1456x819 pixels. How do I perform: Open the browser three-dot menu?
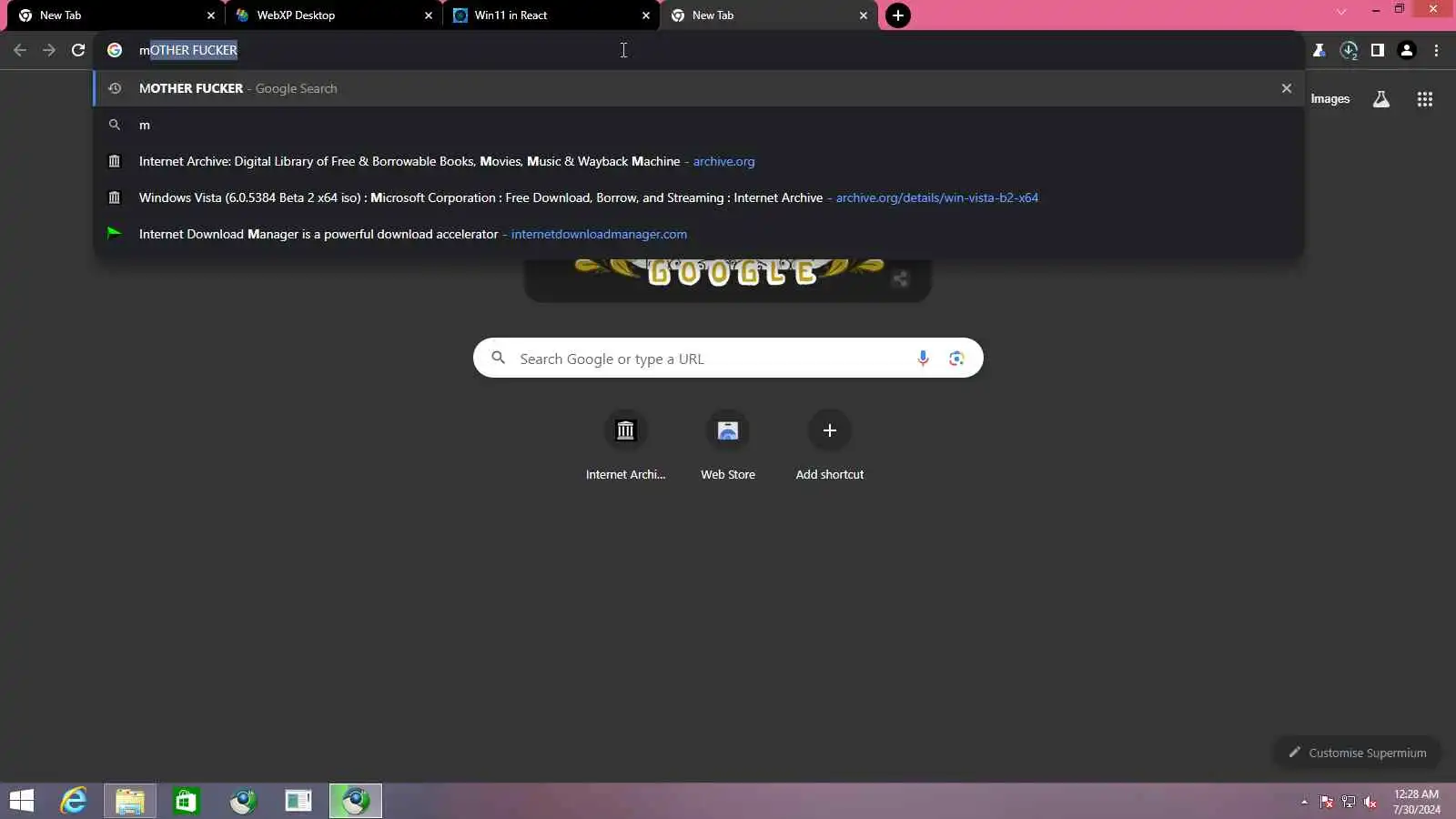click(x=1436, y=50)
